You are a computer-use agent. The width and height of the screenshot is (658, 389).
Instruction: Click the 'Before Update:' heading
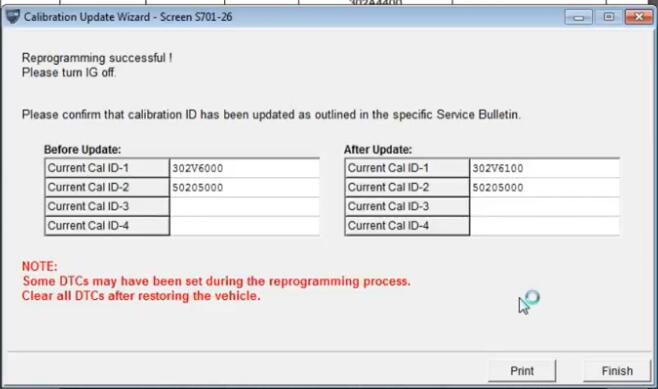[82, 149]
